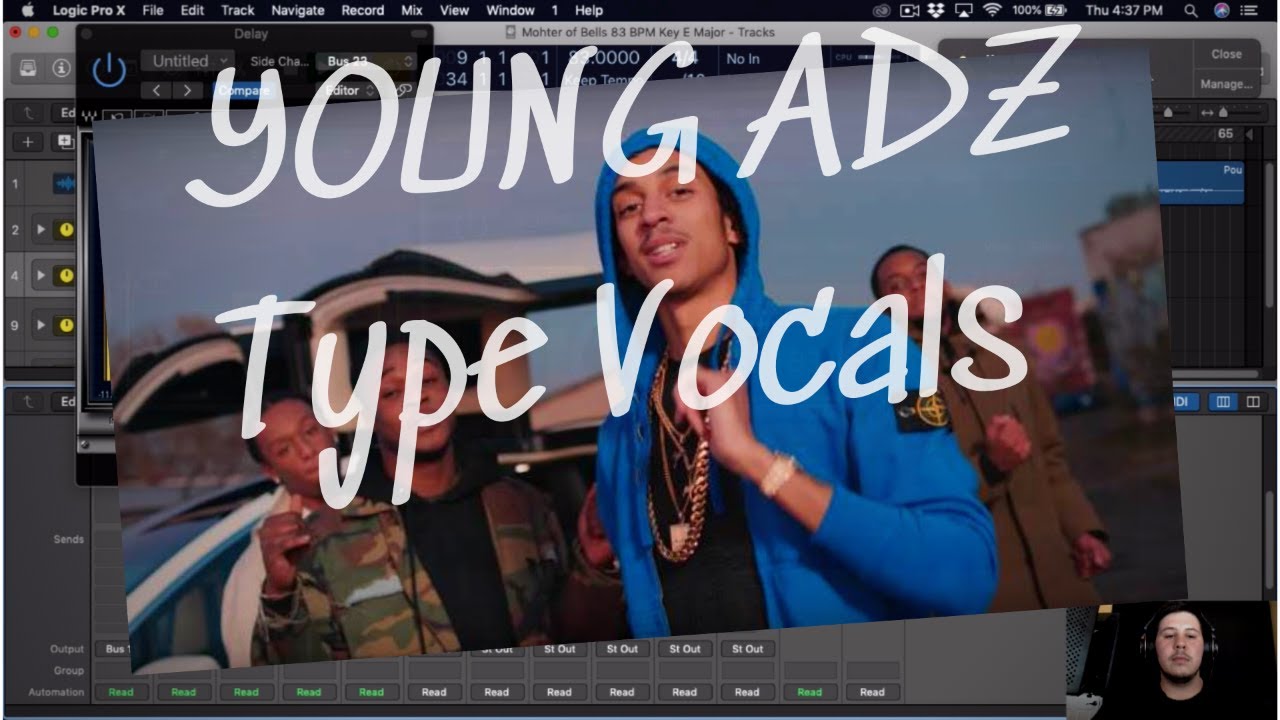
Task: Expand track 4 disclosure triangle
Action: tap(41, 275)
